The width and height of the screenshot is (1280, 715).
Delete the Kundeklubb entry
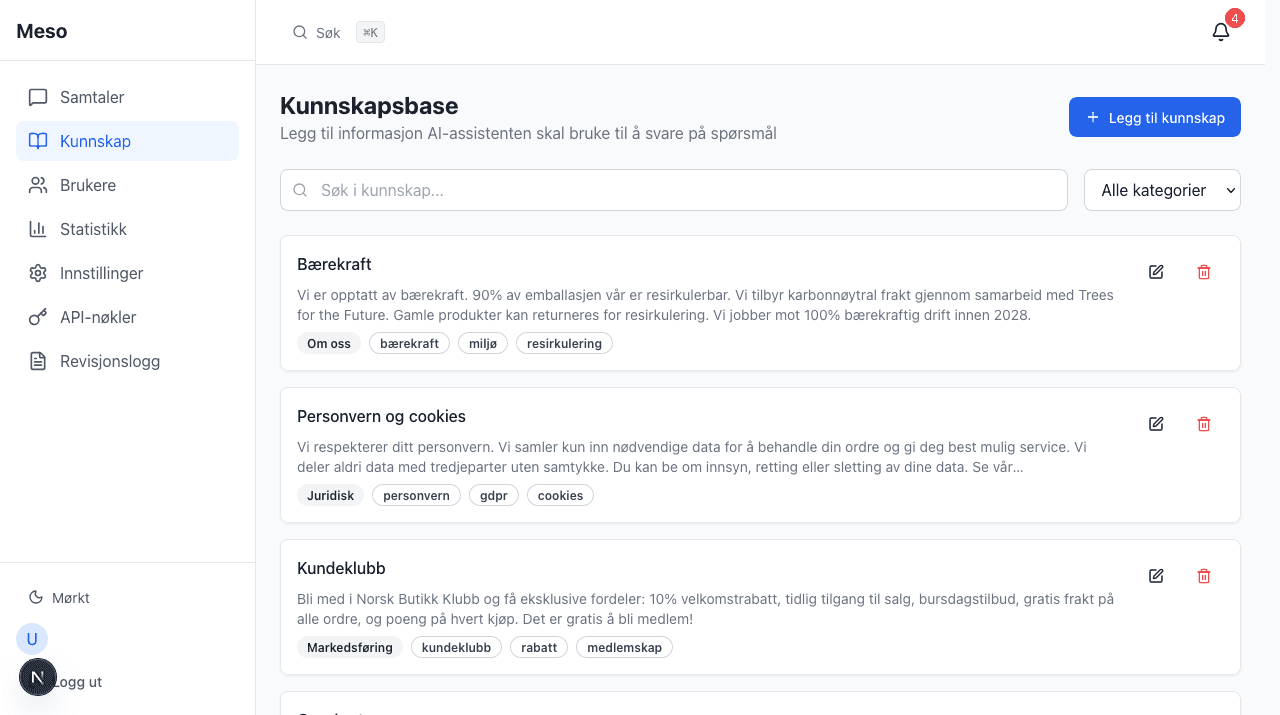click(x=1204, y=576)
